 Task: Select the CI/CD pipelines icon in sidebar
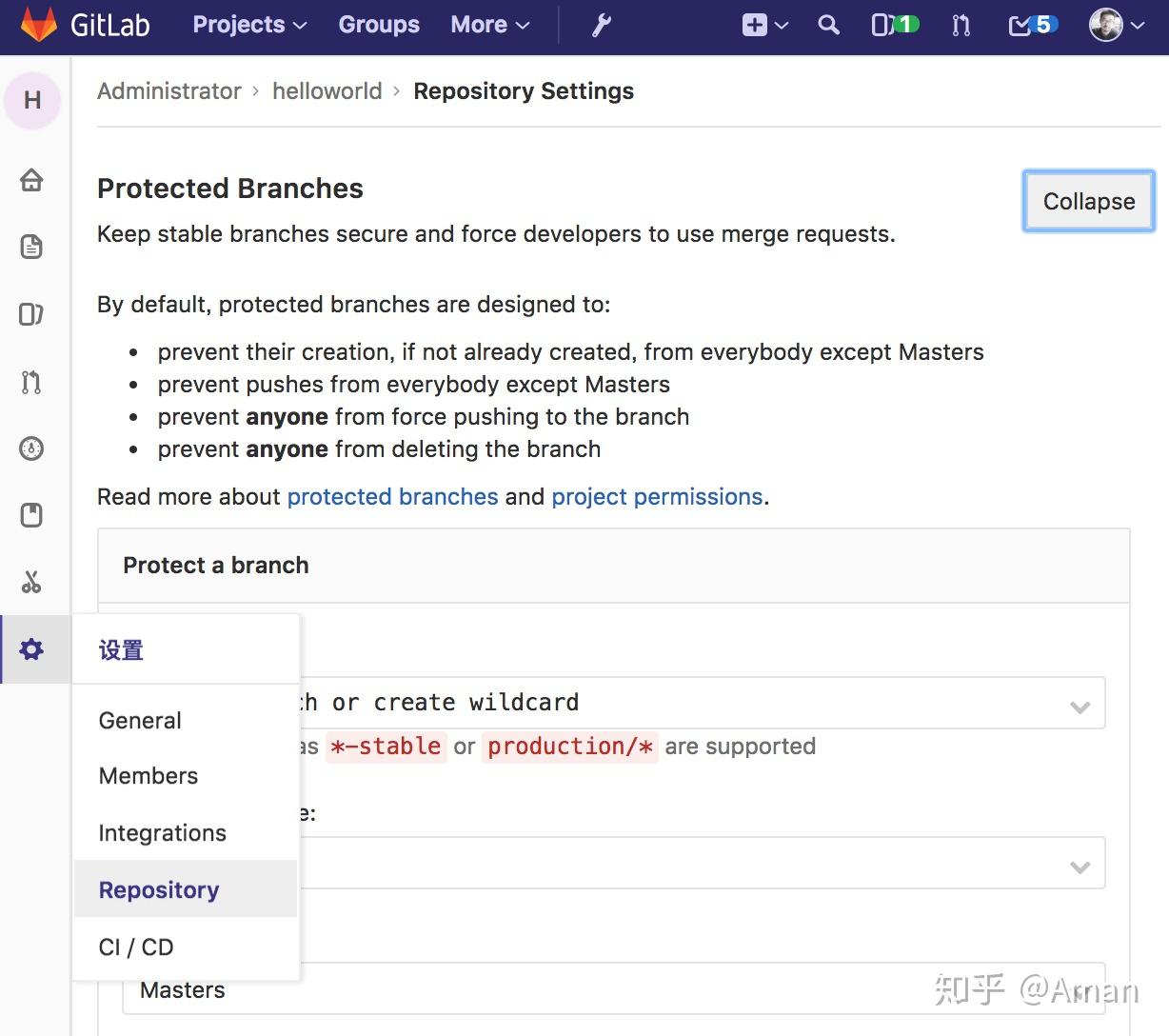[31, 448]
